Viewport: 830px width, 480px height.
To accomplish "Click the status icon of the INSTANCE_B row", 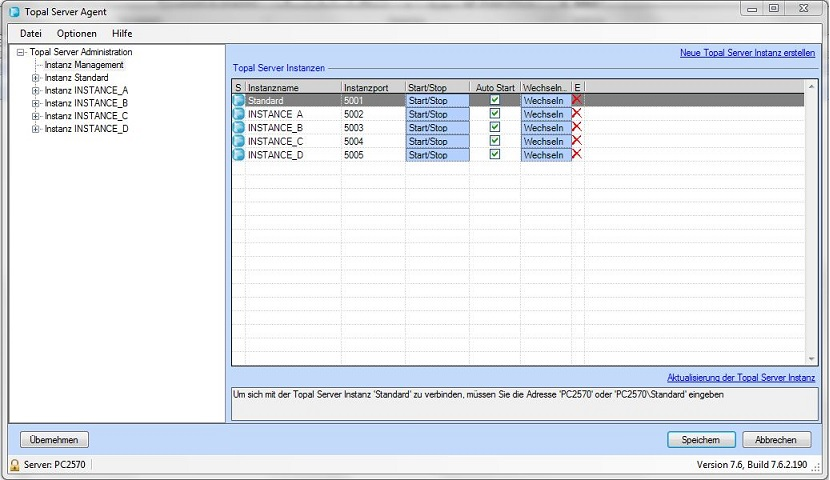I will 238,128.
